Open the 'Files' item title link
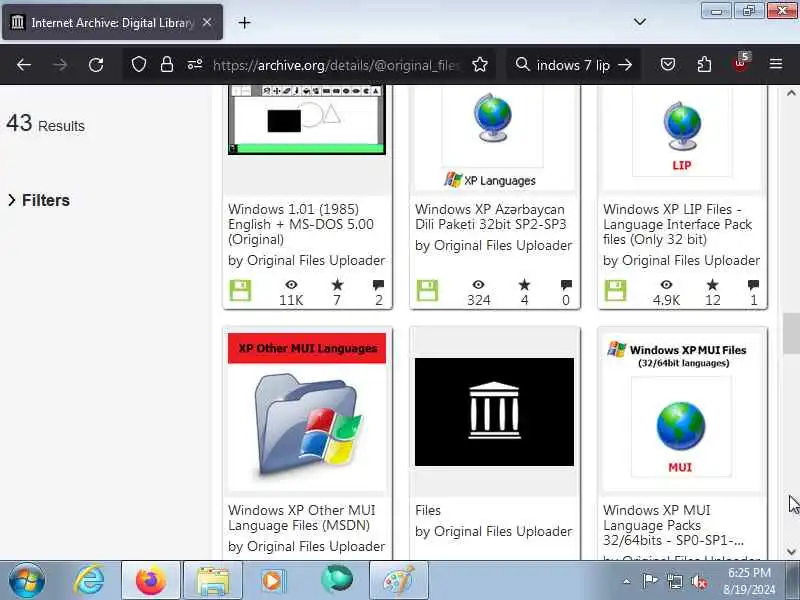800x600 pixels. click(x=428, y=510)
